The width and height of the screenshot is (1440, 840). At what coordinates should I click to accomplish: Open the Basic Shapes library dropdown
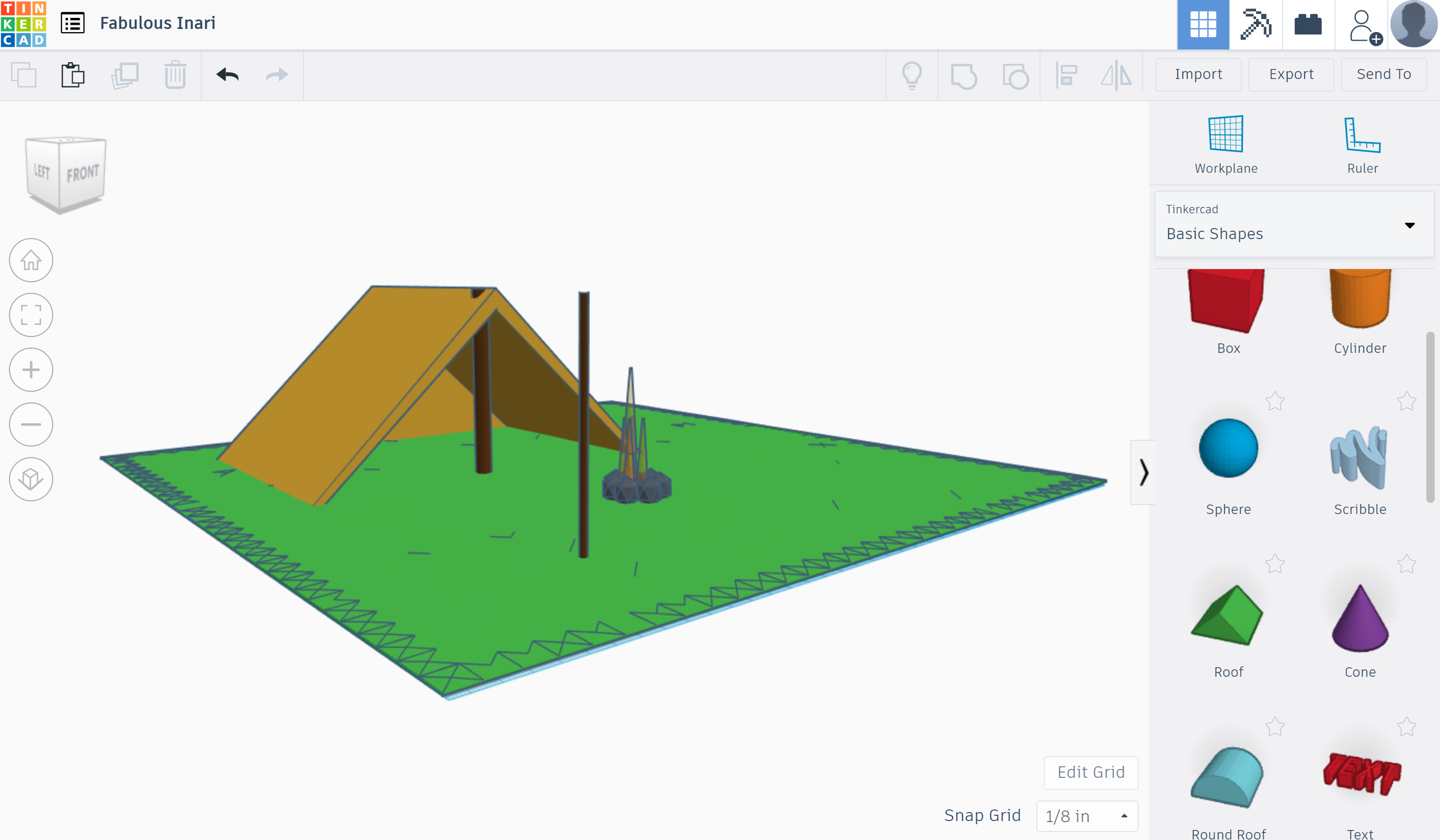(1294, 224)
